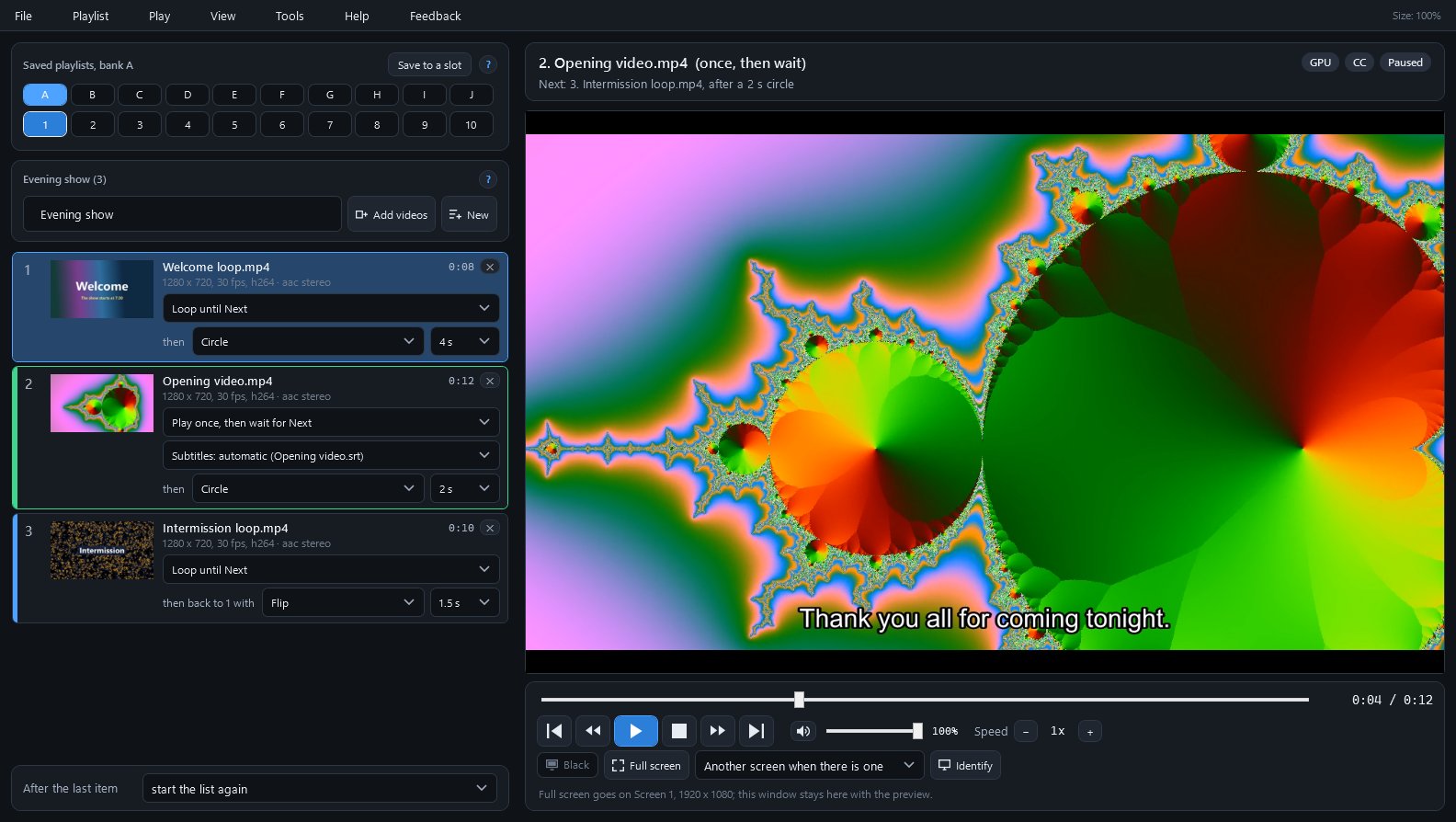Create a New playlist
This screenshot has width=1456, height=822.
[x=469, y=214]
